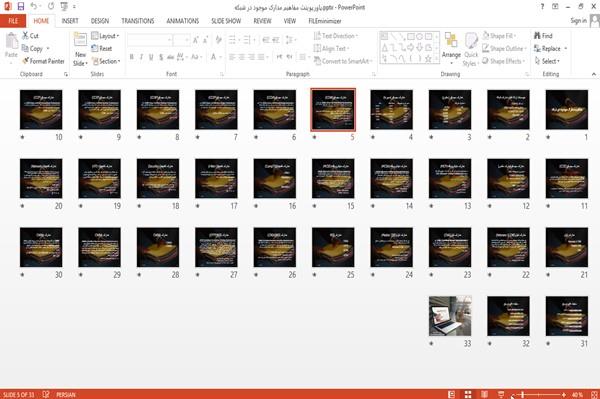Viewport: 600px width, 399px height.
Task: Click Sign in link
Action: [x=578, y=21]
